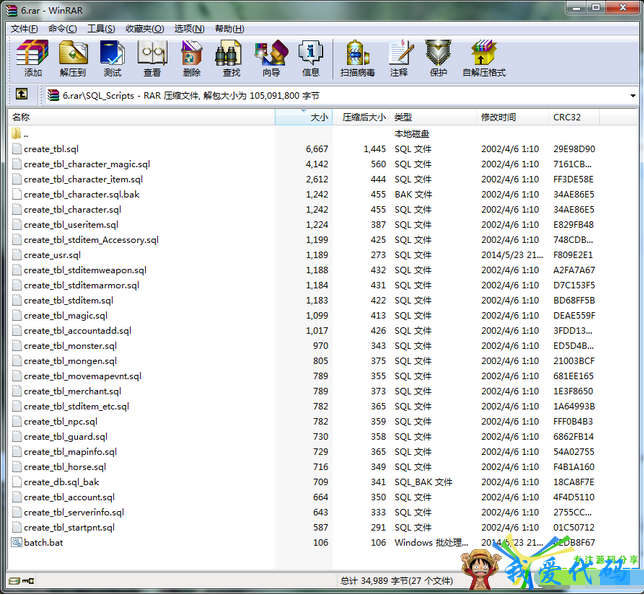This screenshot has height=595, width=644.
Task: Select file create_usr.sql
Action: click(x=52, y=255)
